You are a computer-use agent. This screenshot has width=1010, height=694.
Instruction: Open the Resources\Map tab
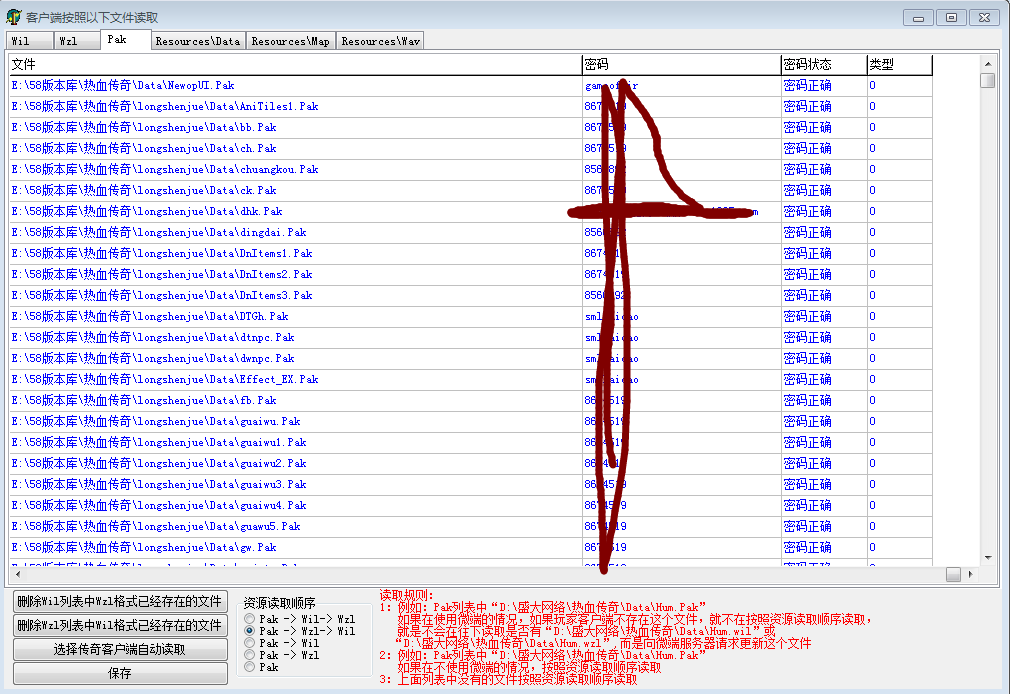[x=291, y=41]
